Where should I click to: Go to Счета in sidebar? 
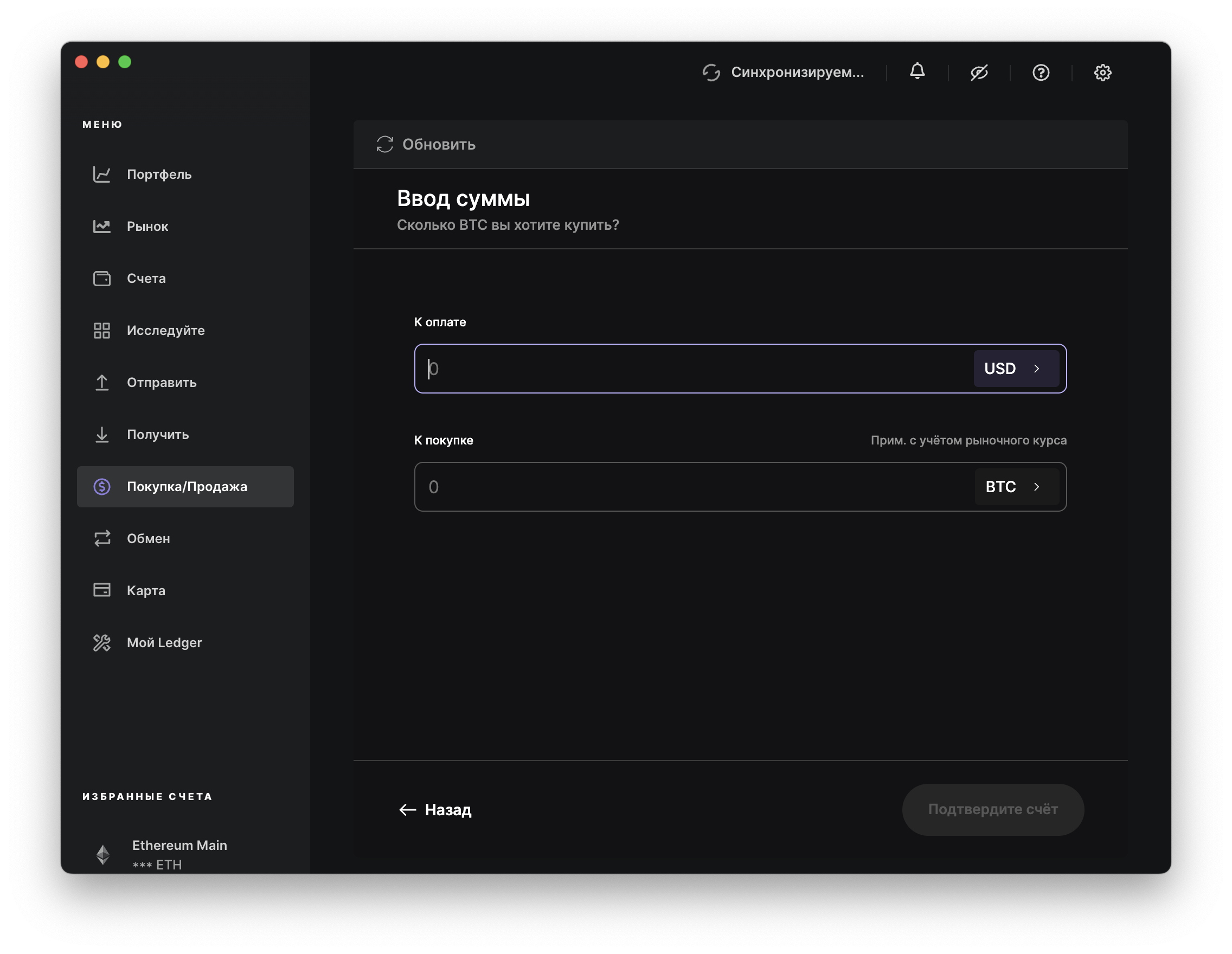tap(146, 279)
